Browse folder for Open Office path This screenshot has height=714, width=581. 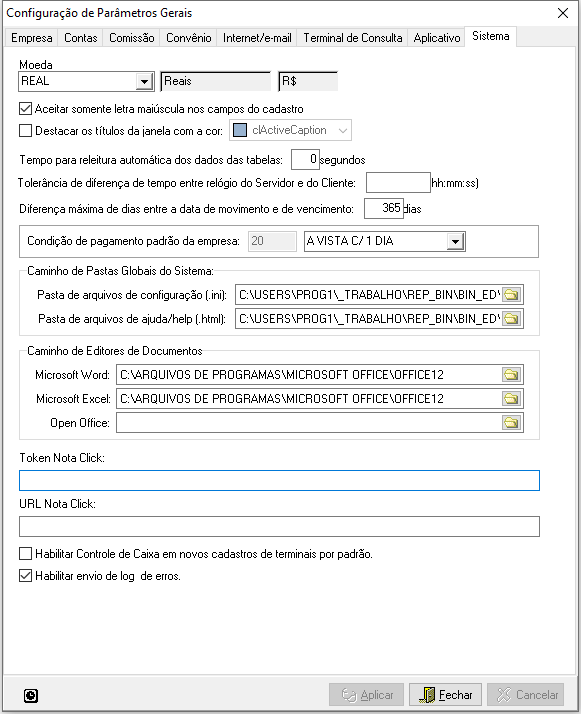pyautogui.click(x=512, y=423)
